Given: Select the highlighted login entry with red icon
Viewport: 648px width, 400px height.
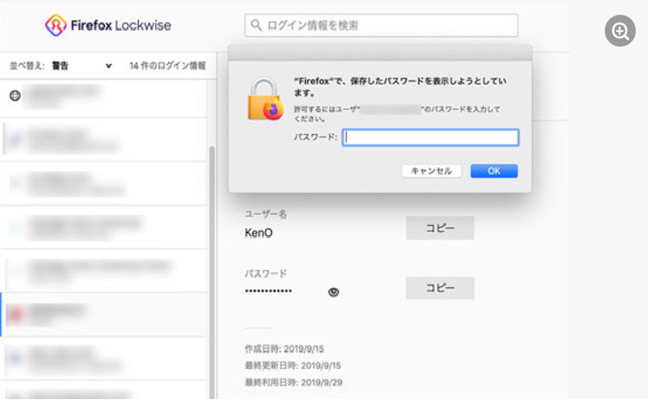Looking at the screenshot, I should click(103, 314).
